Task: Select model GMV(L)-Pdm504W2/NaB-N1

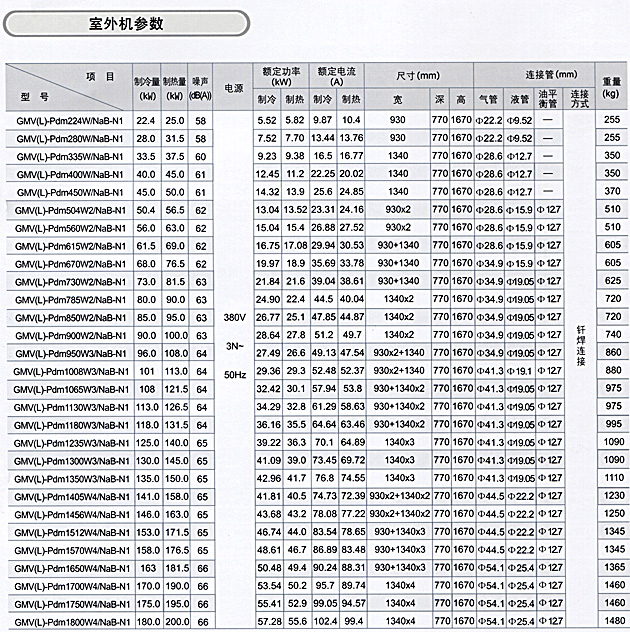Action: [x=70, y=210]
